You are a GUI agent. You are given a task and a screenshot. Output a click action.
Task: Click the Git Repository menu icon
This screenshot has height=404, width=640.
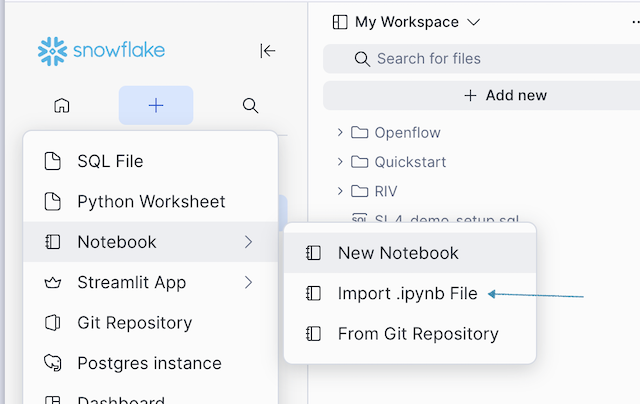pyautogui.click(x=54, y=323)
